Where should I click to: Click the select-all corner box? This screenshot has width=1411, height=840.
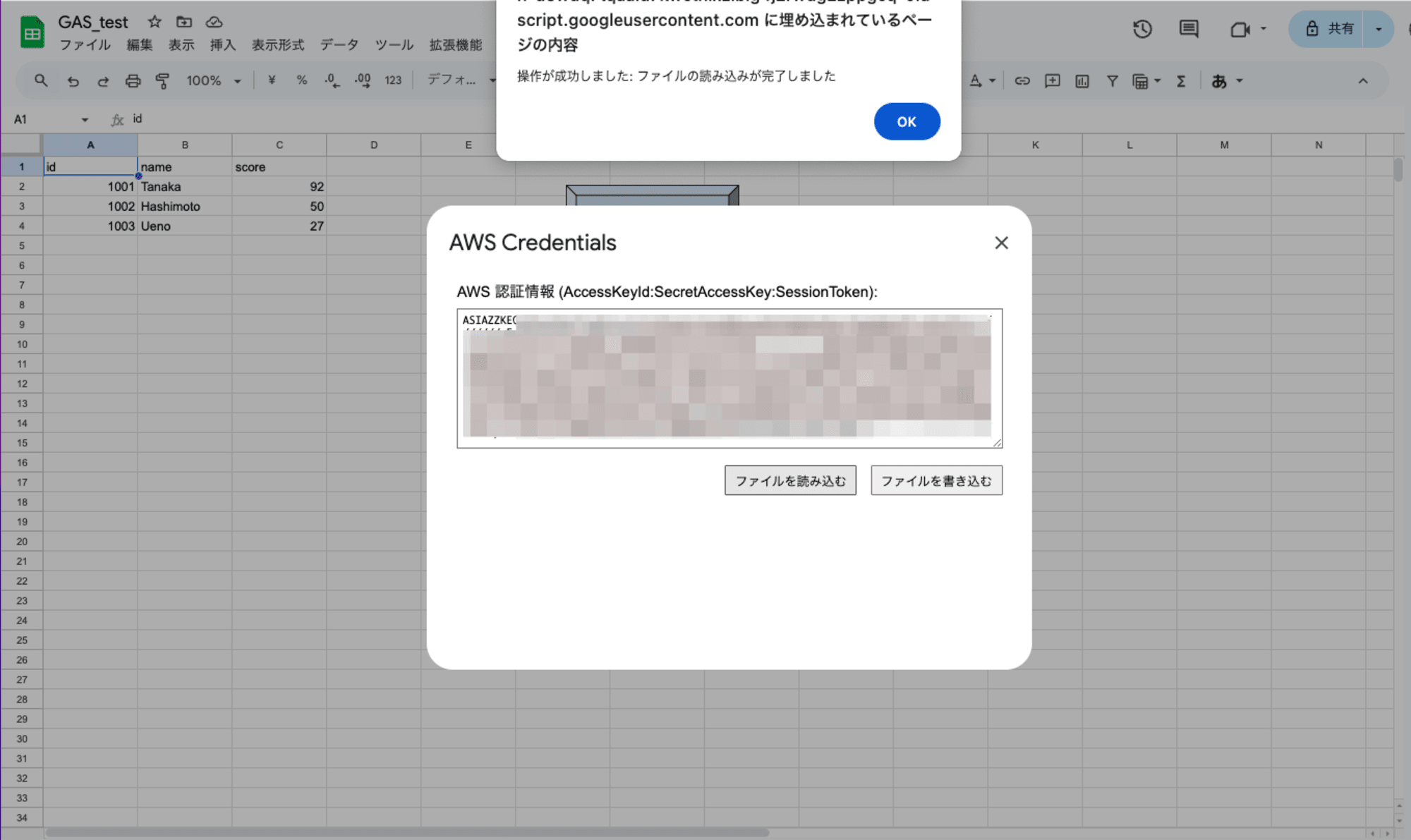21,145
